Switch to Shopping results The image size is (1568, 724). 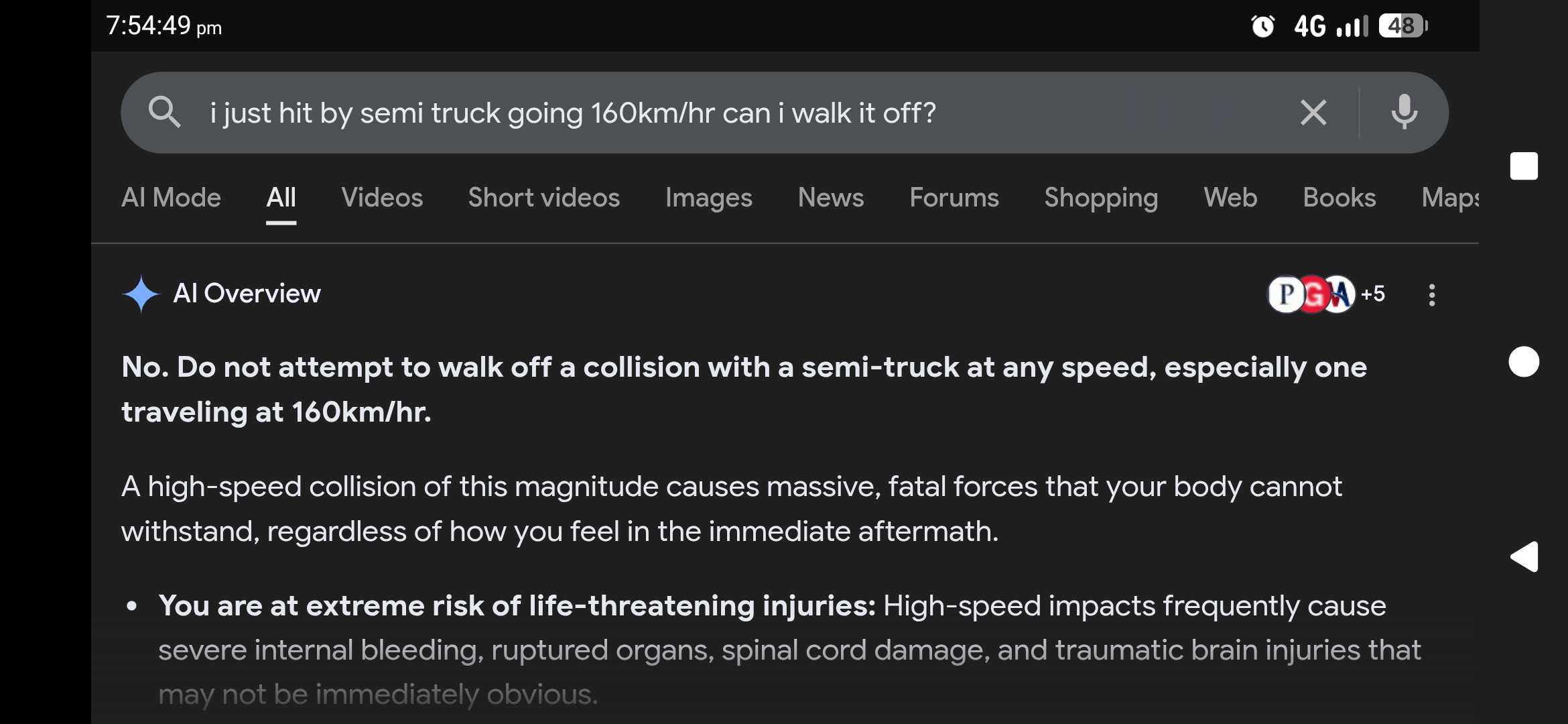[1100, 198]
